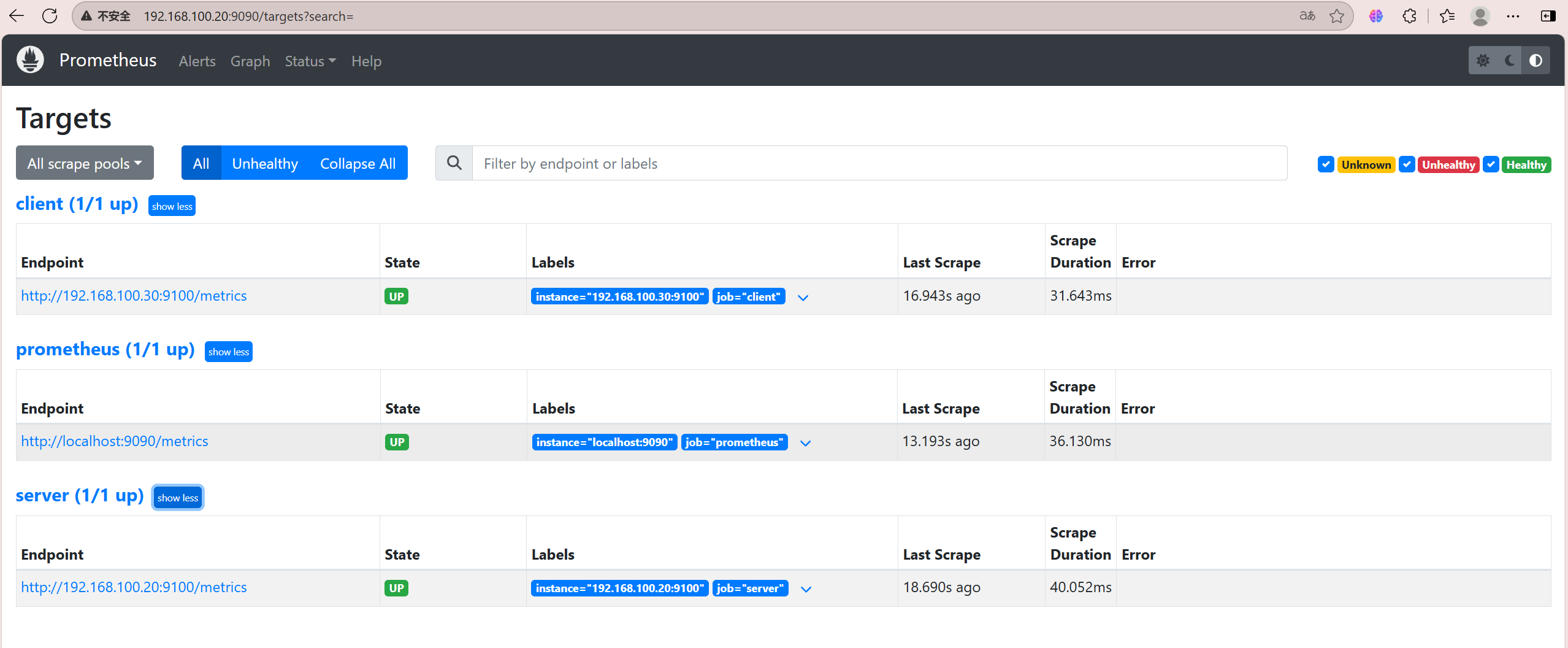The height and width of the screenshot is (648, 1568).
Task: Bookmark the page with the star icon
Action: tap(1337, 16)
